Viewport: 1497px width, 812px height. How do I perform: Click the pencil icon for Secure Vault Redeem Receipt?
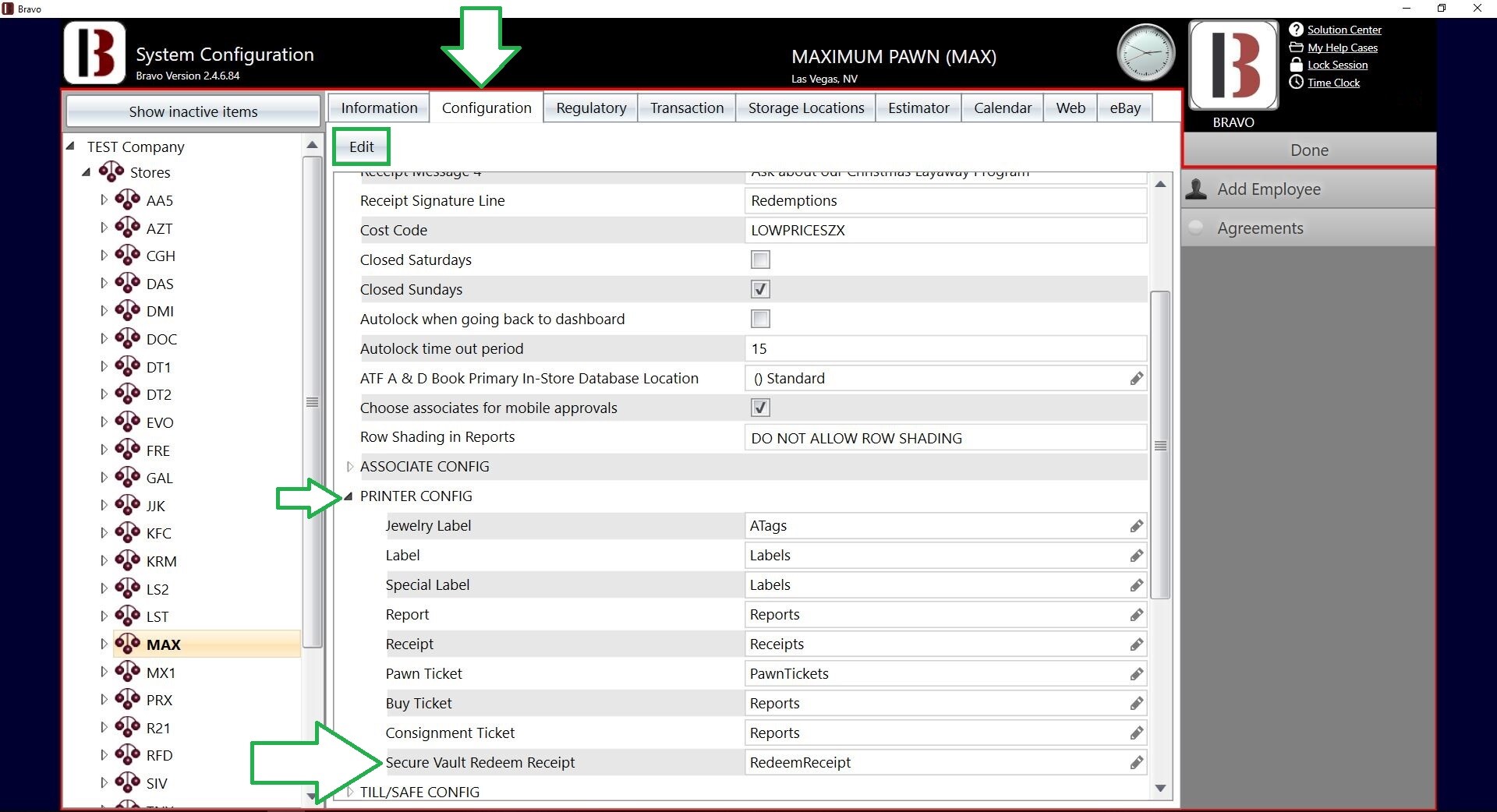[1137, 763]
